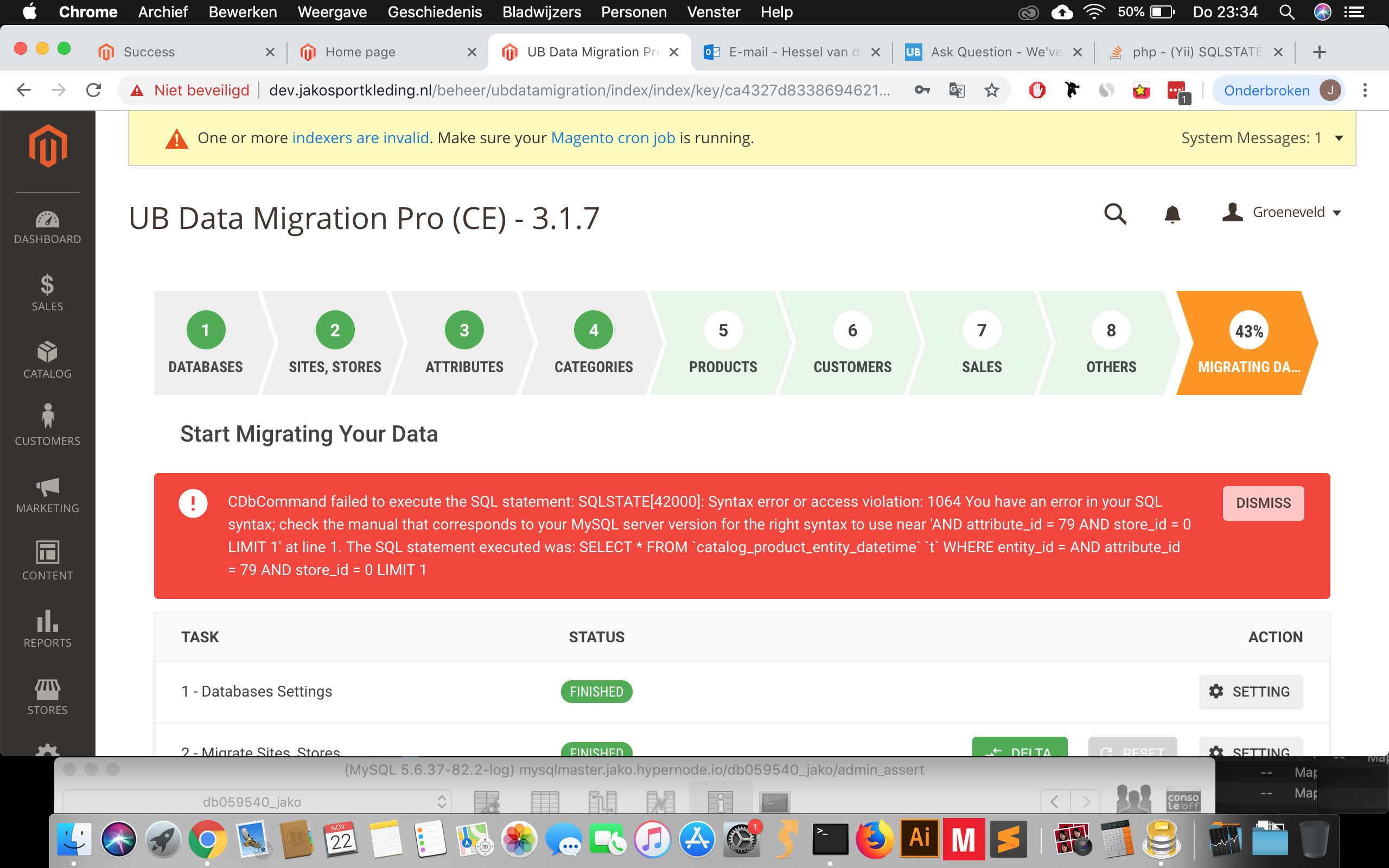Go to step 6 Customers
The width and height of the screenshot is (1389, 868).
pos(852,342)
